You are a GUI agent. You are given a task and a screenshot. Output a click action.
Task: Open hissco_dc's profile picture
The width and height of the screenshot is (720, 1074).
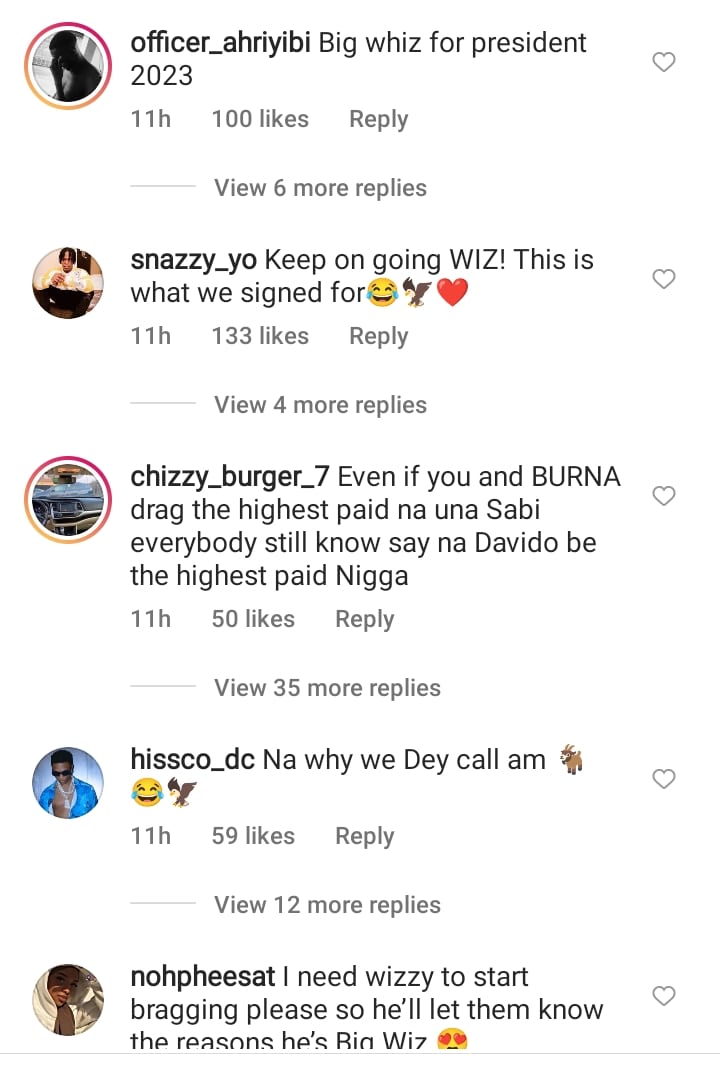point(68,783)
